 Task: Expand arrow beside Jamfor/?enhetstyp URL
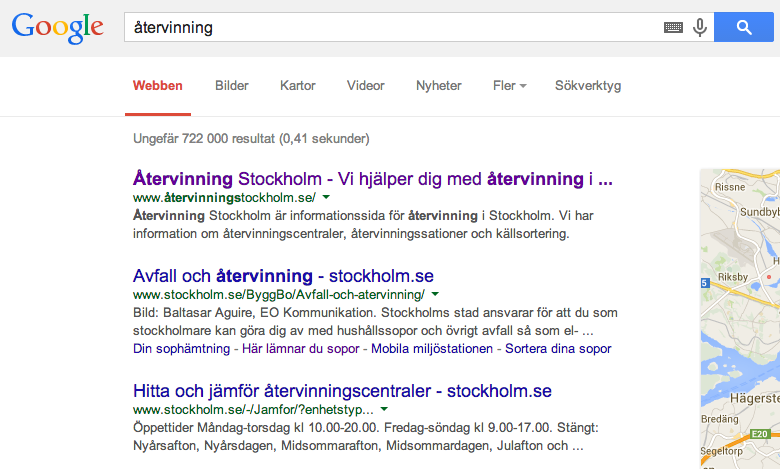pos(384,410)
